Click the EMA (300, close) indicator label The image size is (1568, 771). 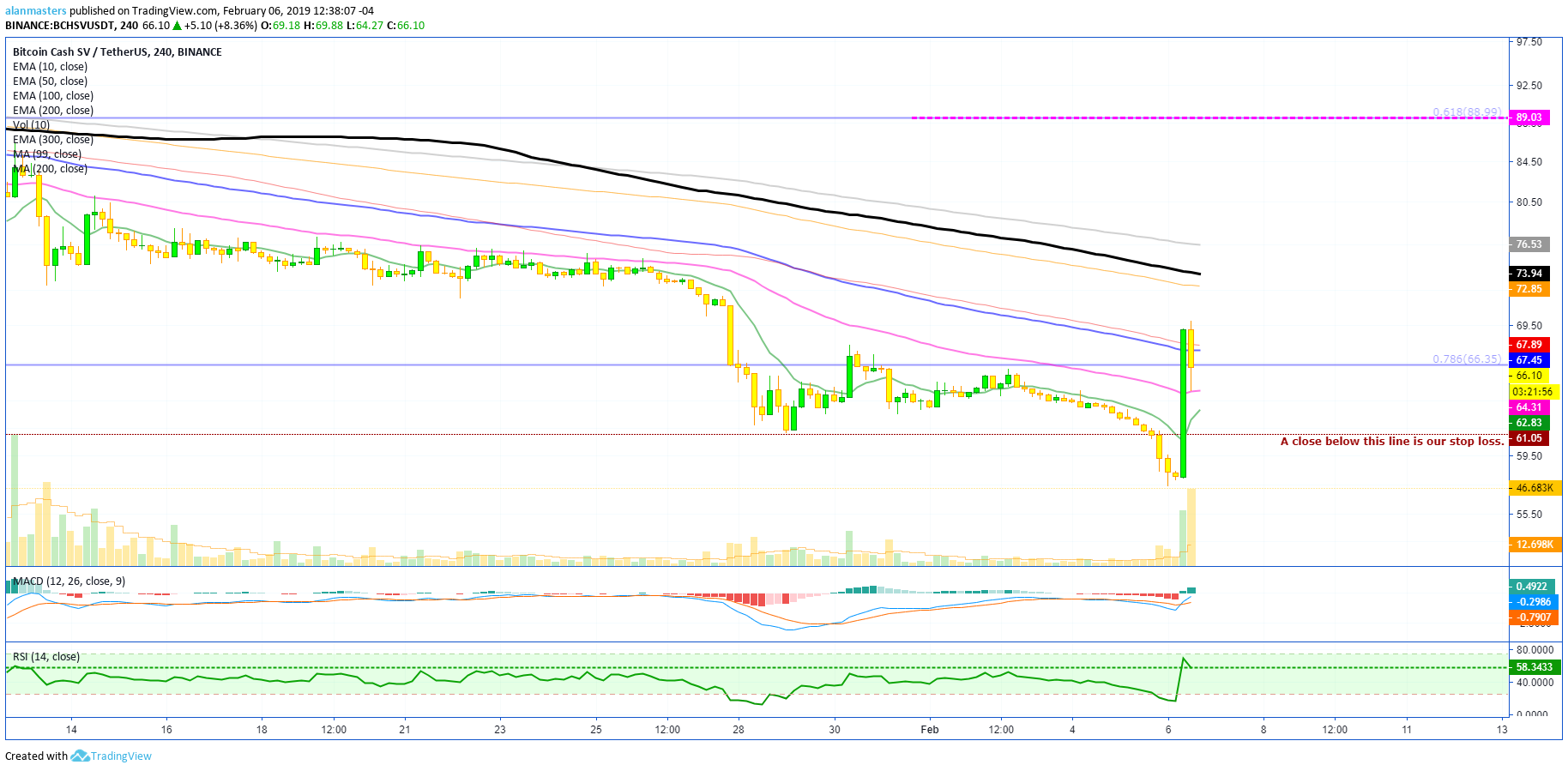tap(53, 140)
